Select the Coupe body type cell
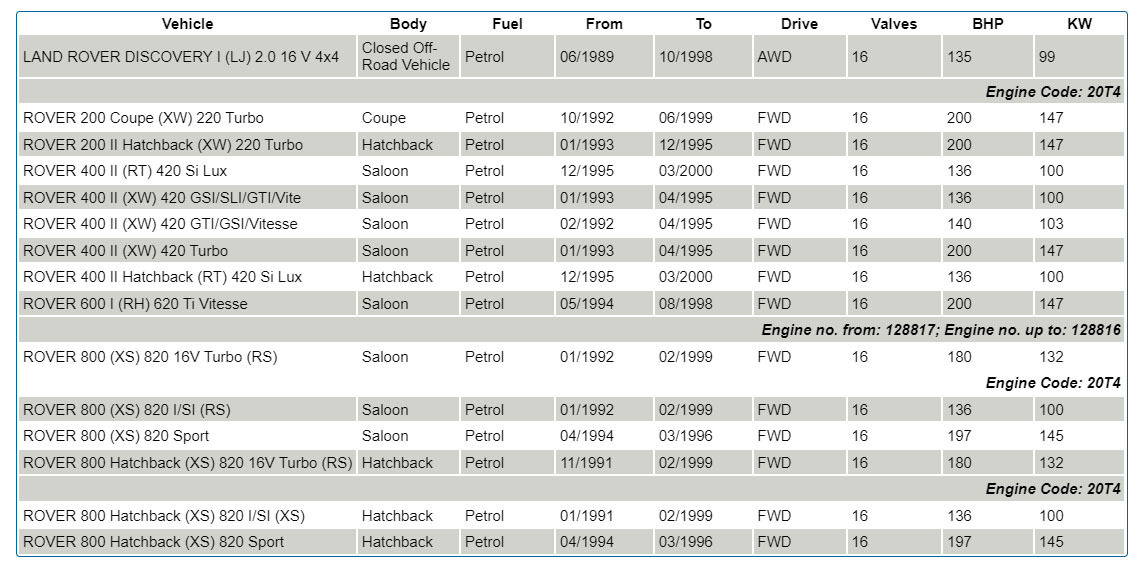This screenshot has height=575, width=1146. coord(384,118)
